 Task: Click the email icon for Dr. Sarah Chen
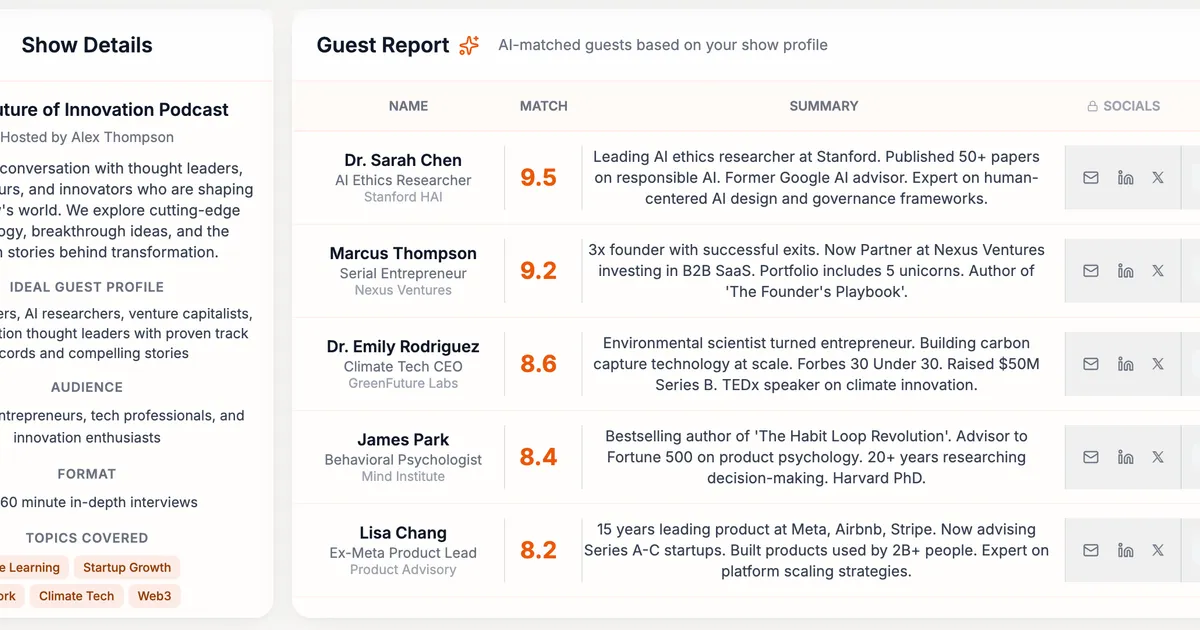pos(1091,178)
